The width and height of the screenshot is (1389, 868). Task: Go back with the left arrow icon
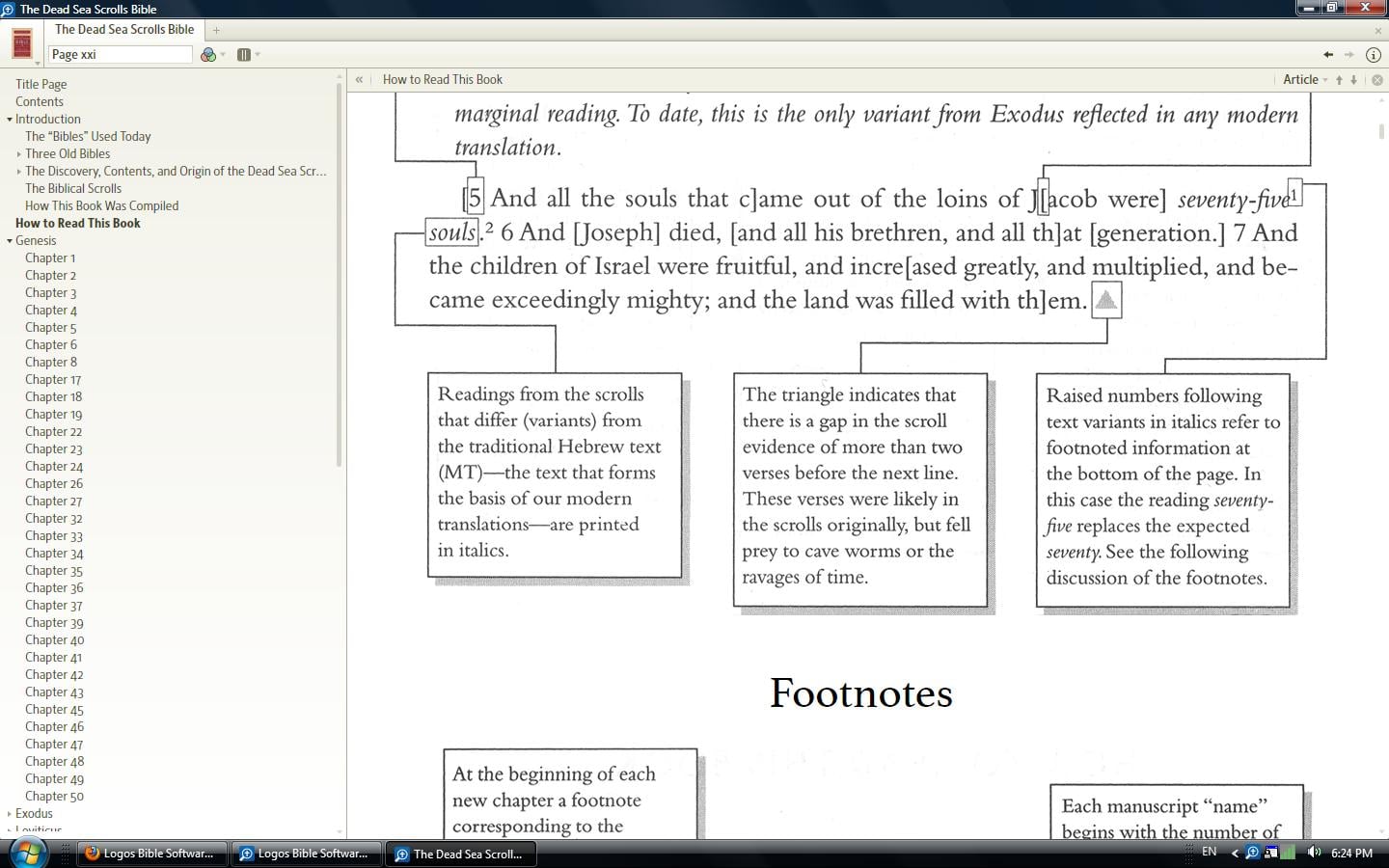coord(1328,55)
